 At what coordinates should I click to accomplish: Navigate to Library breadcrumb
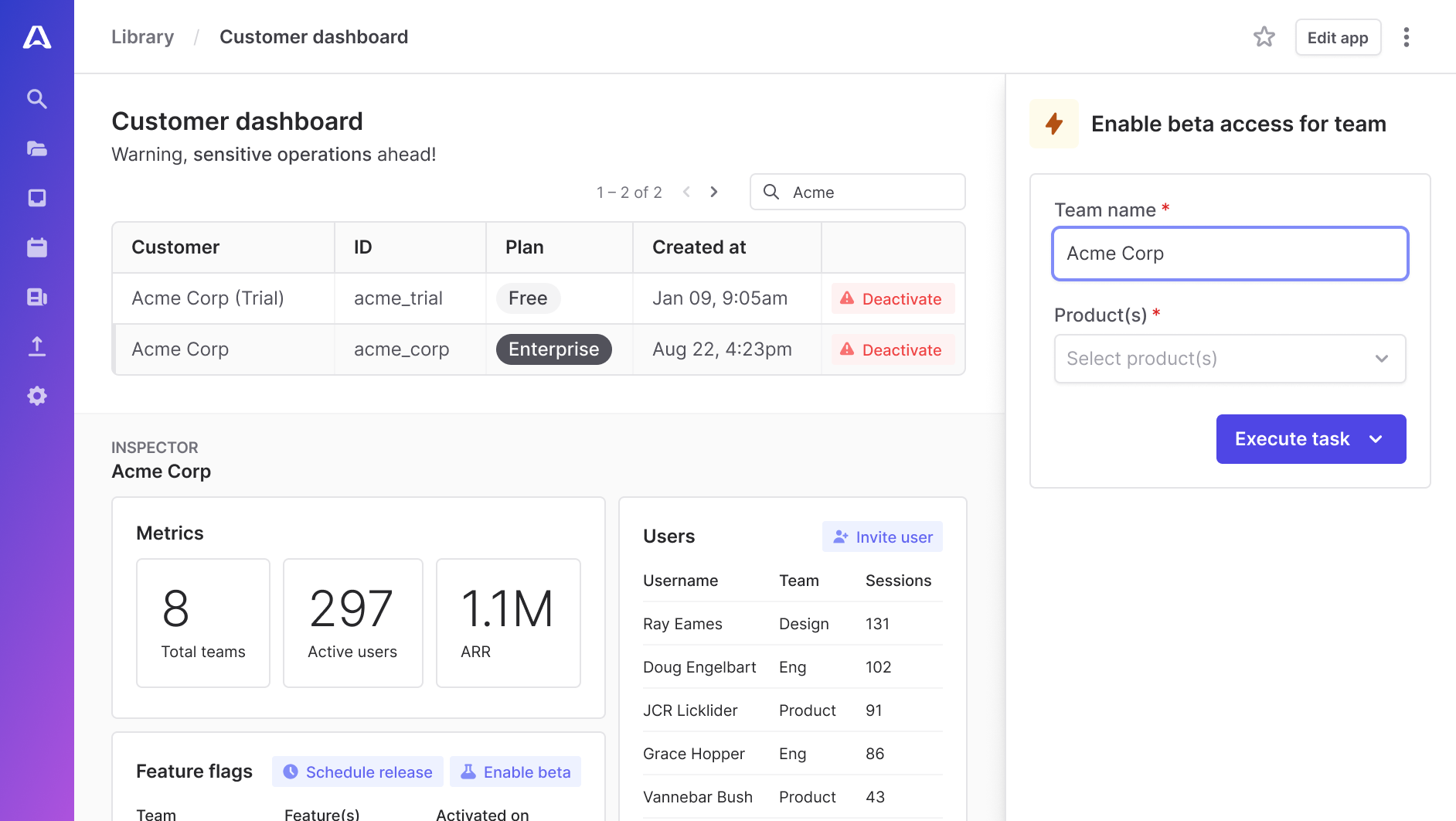click(x=143, y=37)
